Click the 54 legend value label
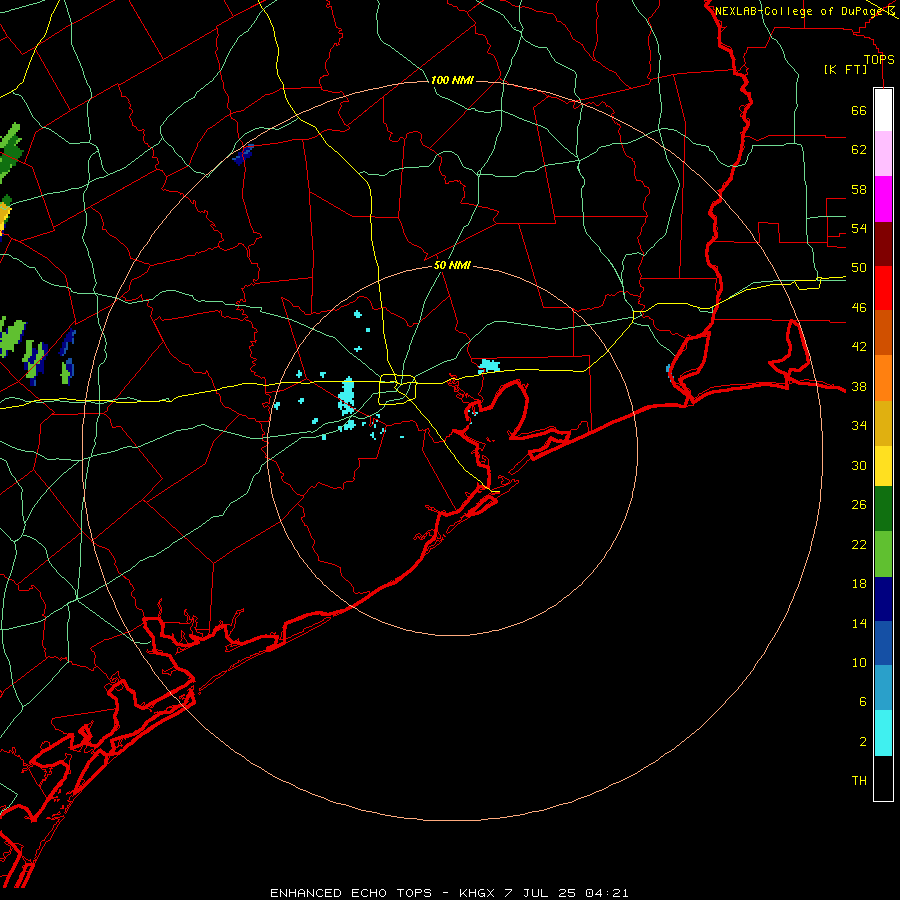900x900 pixels. click(859, 228)
